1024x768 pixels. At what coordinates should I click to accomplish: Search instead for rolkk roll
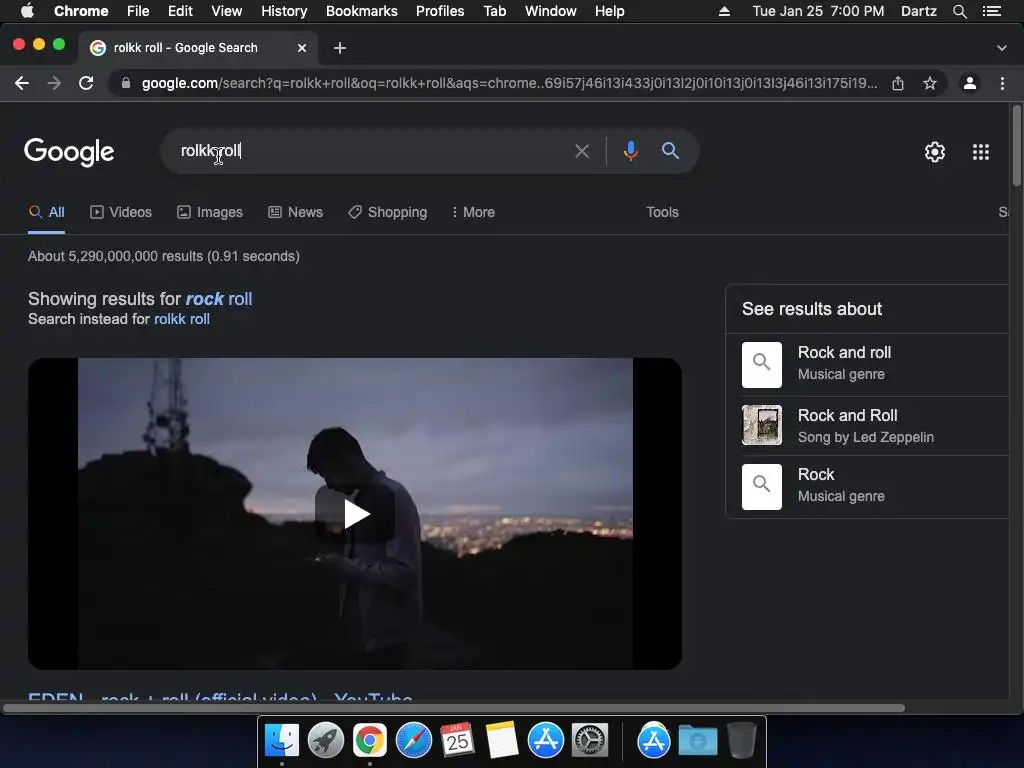(x=182, y=319)
